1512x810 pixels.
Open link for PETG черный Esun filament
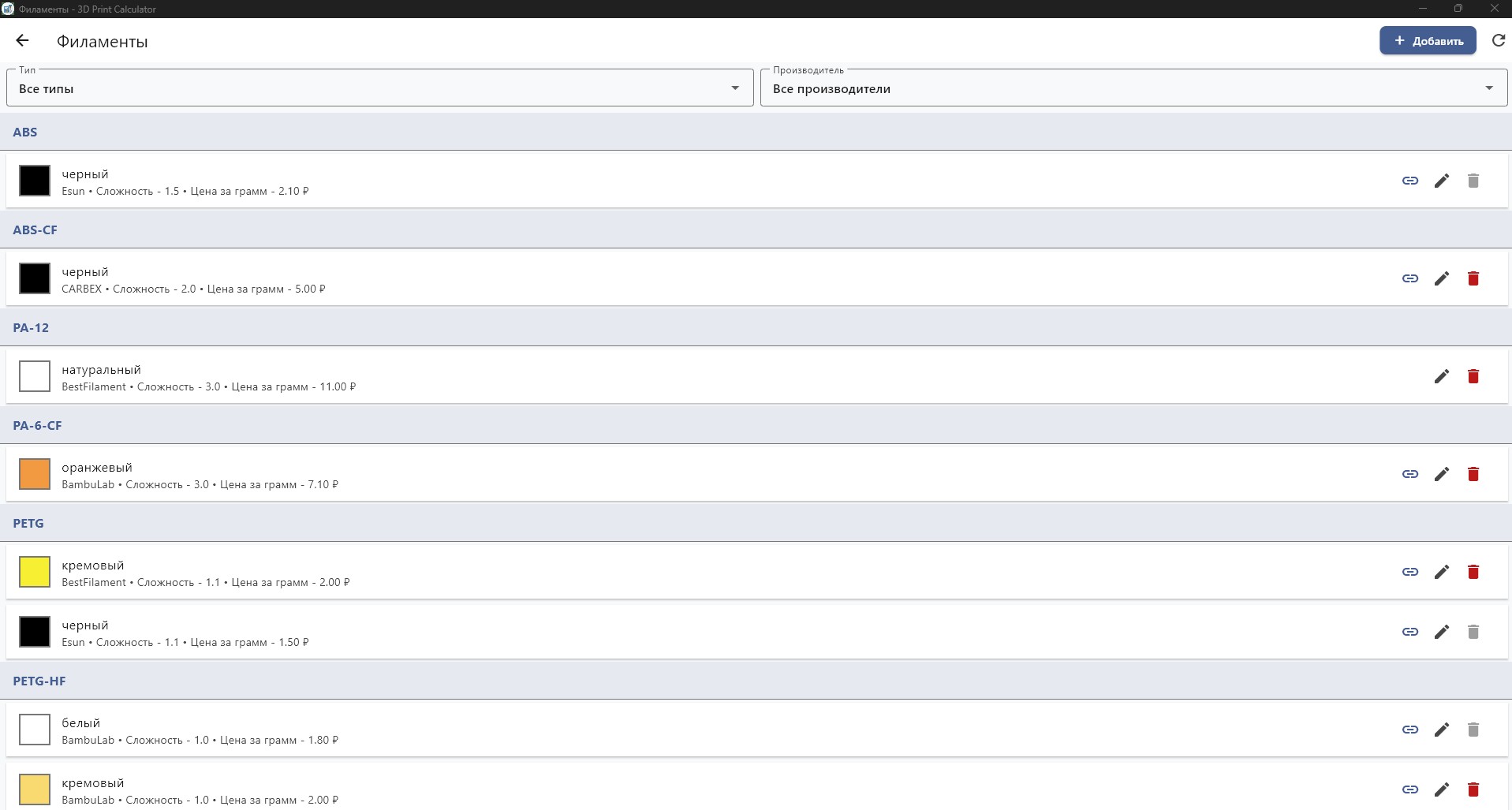pos(1409,632)
